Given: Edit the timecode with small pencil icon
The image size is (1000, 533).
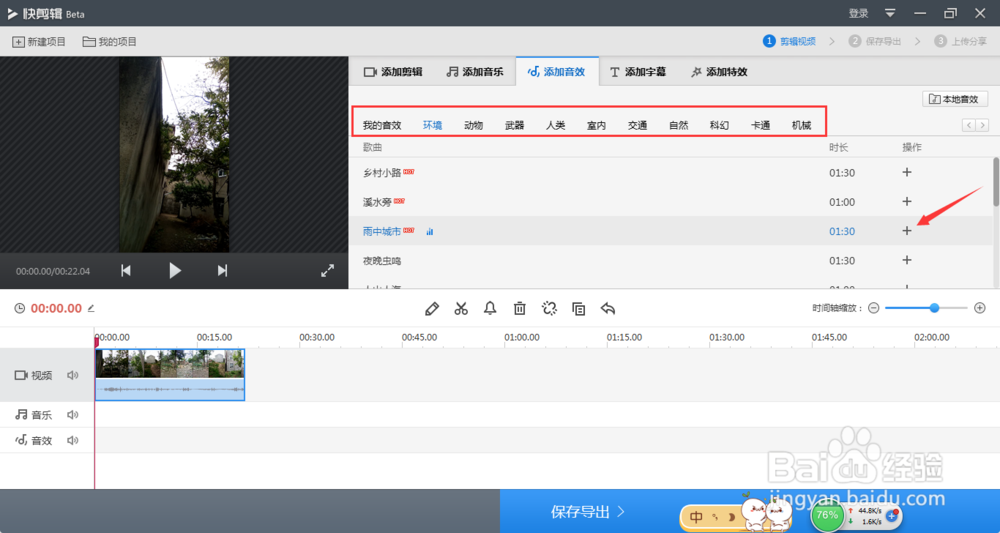Looking at the screenshot, I should tap(91, 309).
